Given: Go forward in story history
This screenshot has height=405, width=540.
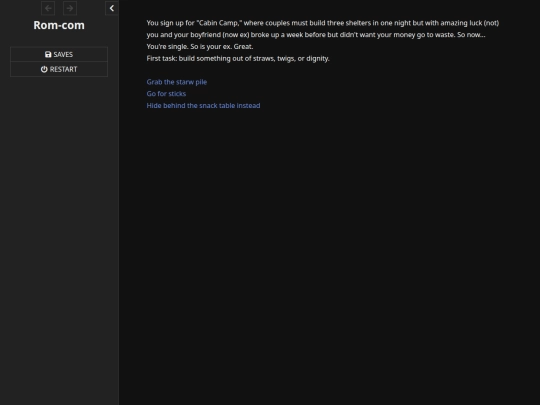Looking at the screenshot, I should pyautogui.click(x=70, y=8).
